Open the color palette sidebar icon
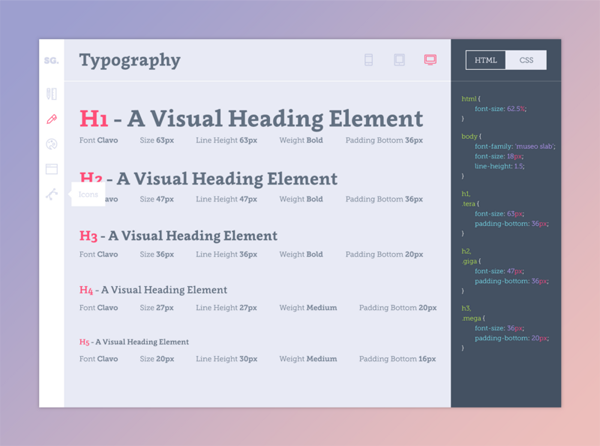Viewport: 600px width, 446px height. tap(52, 144)
